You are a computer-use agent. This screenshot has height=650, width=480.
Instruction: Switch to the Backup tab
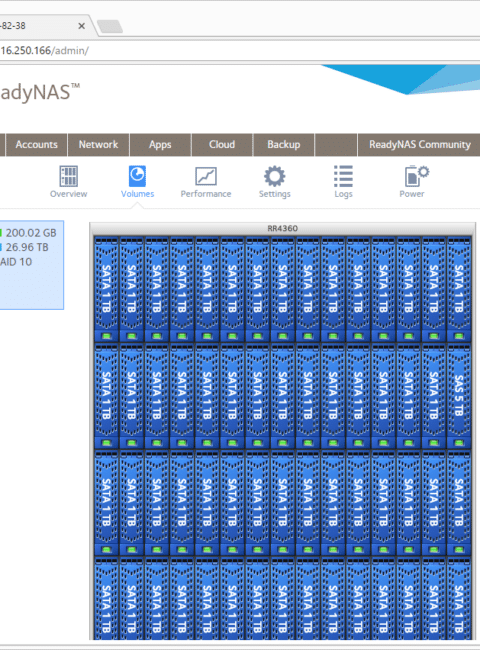[x=284, y=145]
